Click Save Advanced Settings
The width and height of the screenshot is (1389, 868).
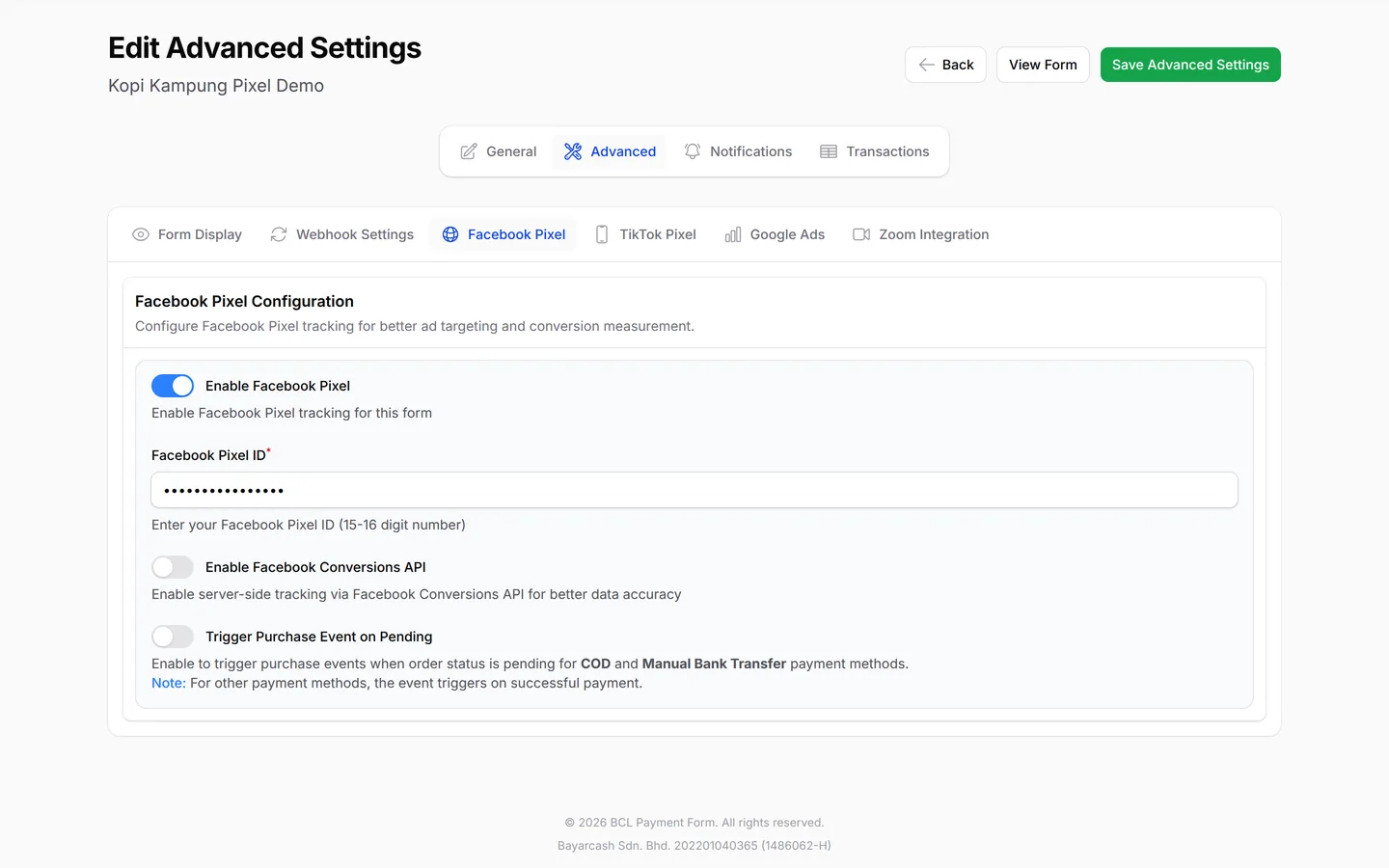click(x=1190, y=65)
